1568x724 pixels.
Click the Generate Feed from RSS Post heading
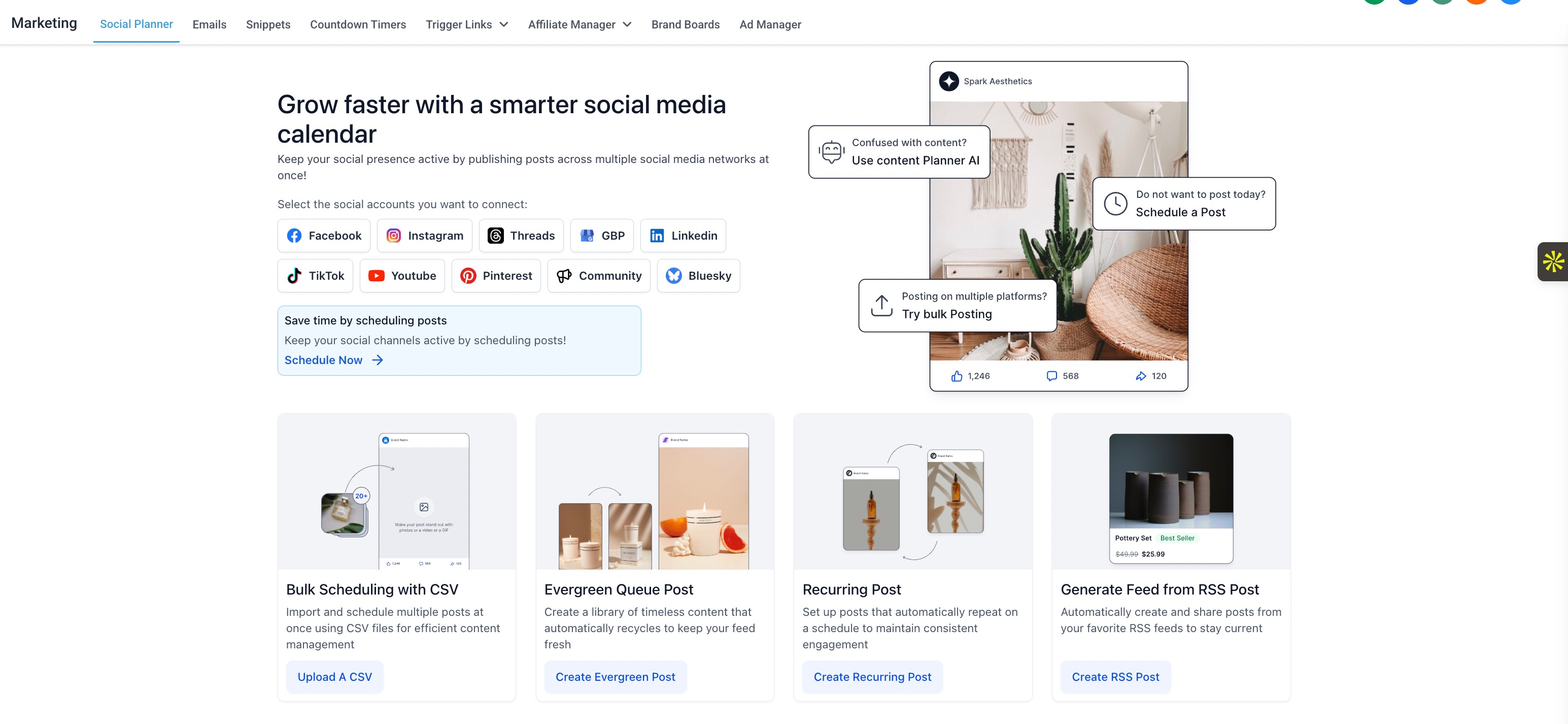(1160, 589)
